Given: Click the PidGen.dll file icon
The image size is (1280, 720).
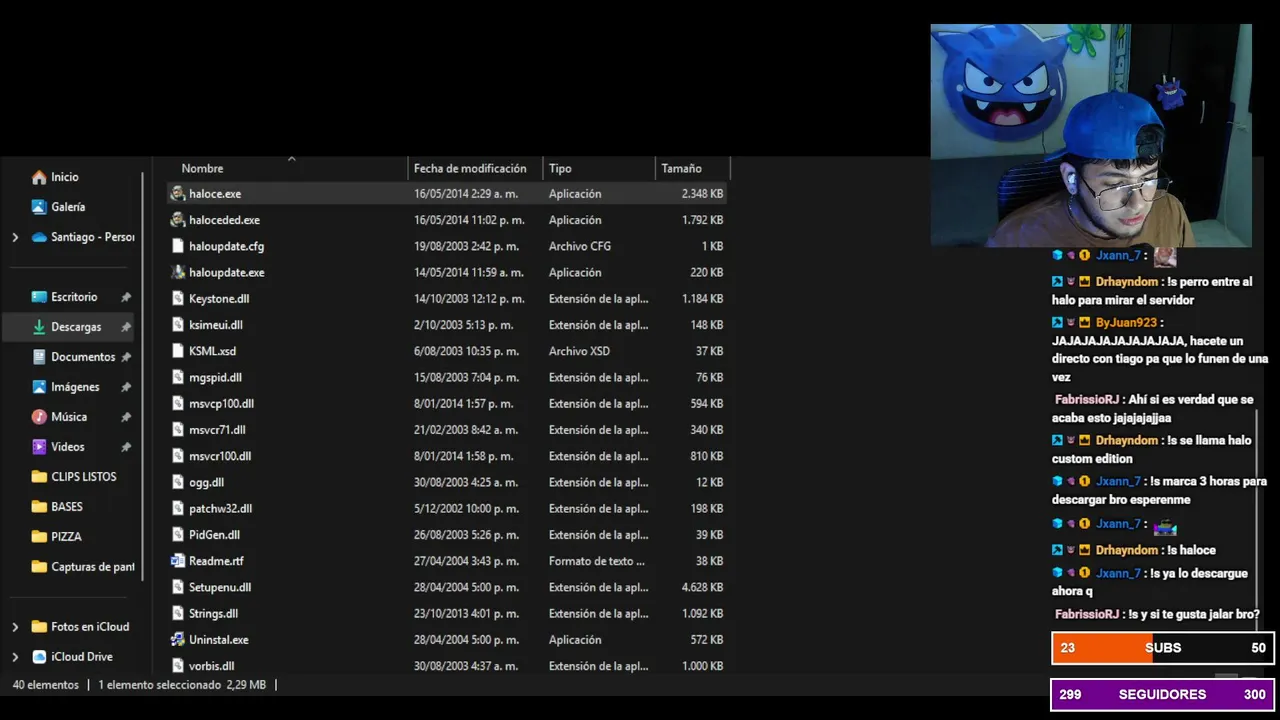Looking at the screenshot, I should click(178, 535).
